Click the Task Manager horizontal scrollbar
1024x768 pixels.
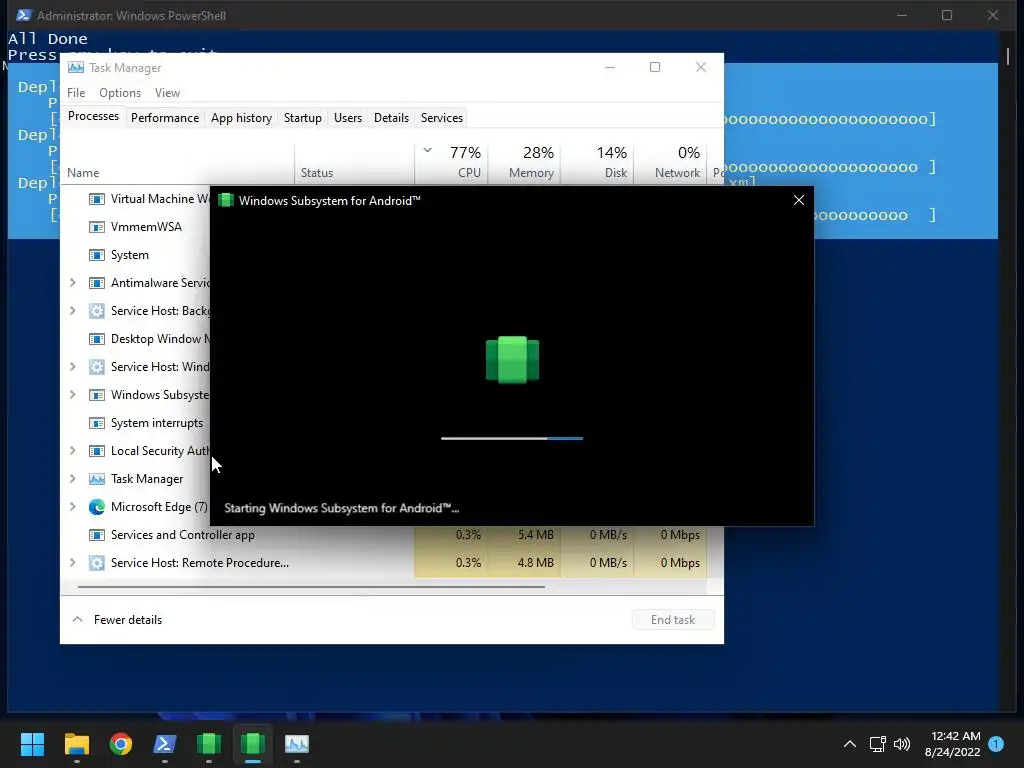[311, 587]
